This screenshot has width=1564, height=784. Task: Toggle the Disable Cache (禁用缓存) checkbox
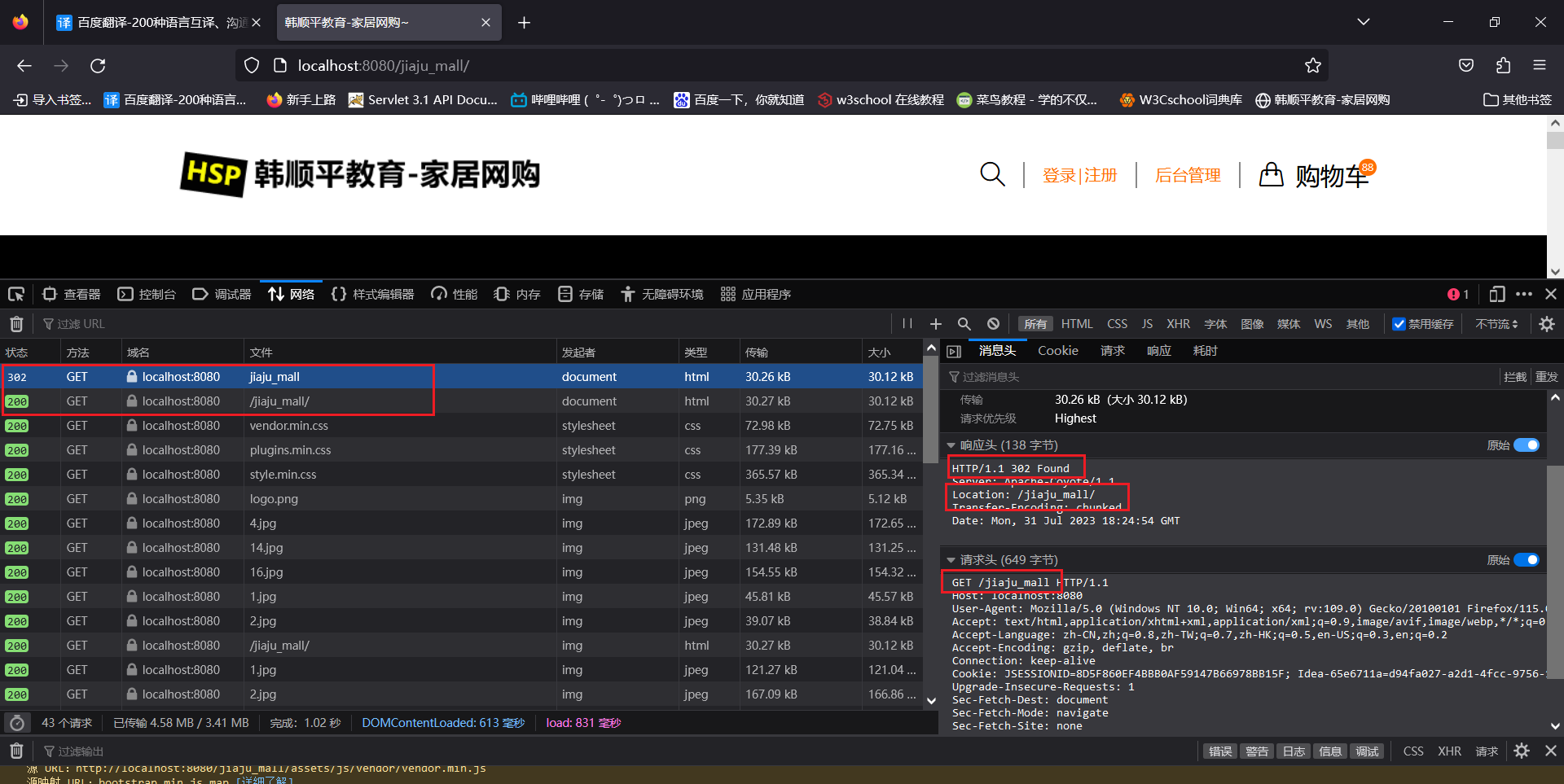(x=1399, y=324)
